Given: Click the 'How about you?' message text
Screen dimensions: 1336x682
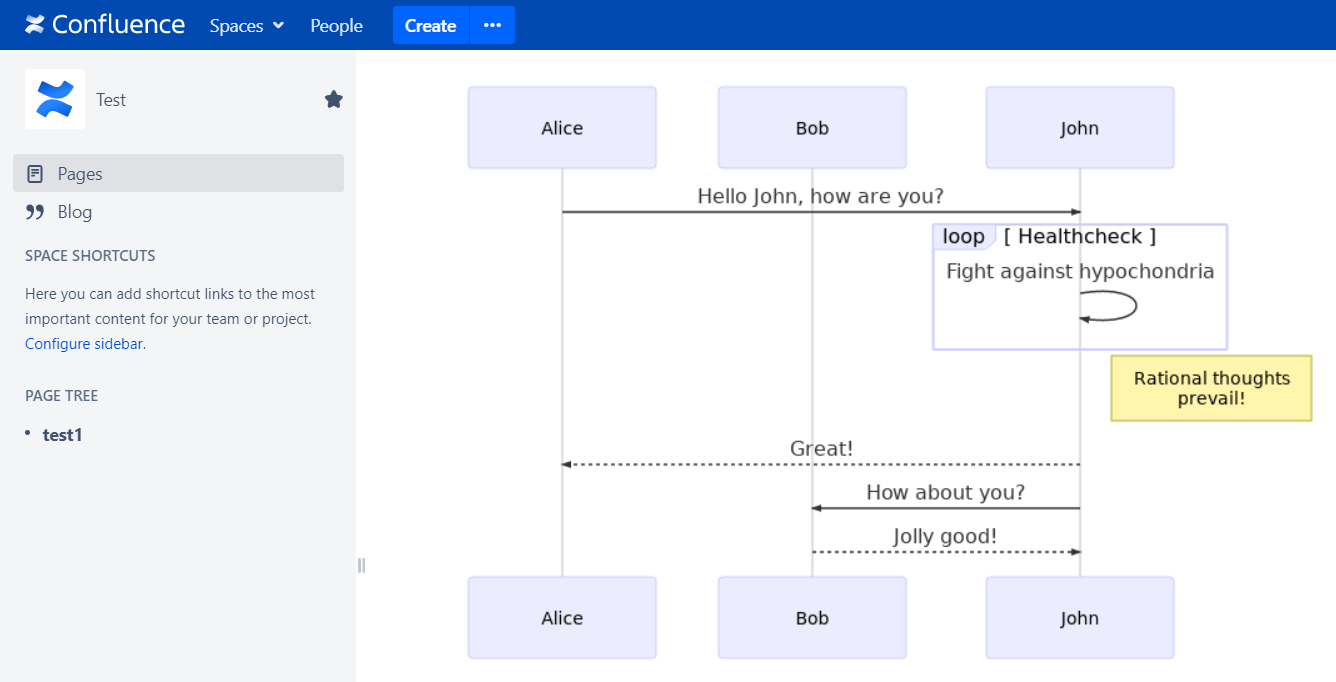Looking at the screenshot, I should 946,493.
